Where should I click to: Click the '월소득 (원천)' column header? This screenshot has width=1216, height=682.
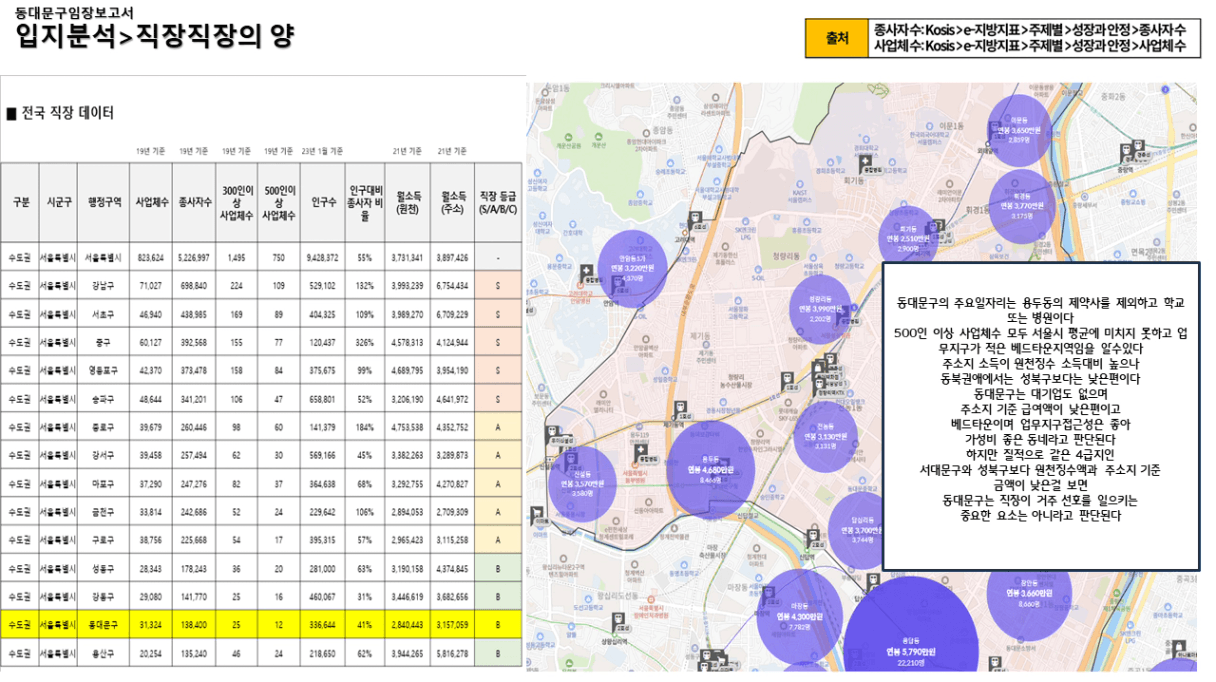pyautogui.click(x=407, y=201)
